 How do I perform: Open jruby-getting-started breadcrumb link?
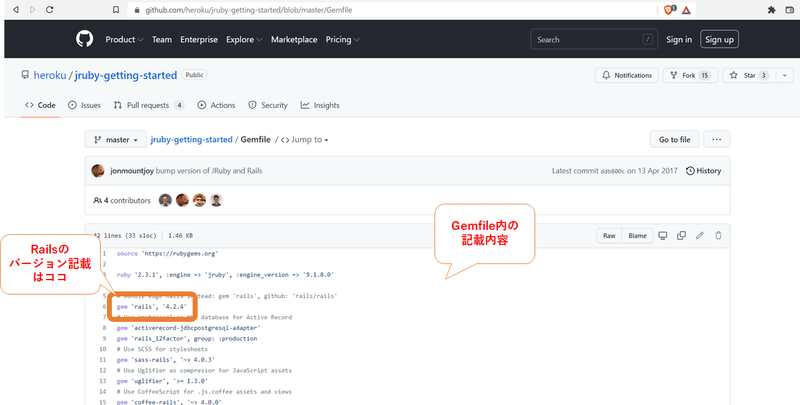coord(191,140)
